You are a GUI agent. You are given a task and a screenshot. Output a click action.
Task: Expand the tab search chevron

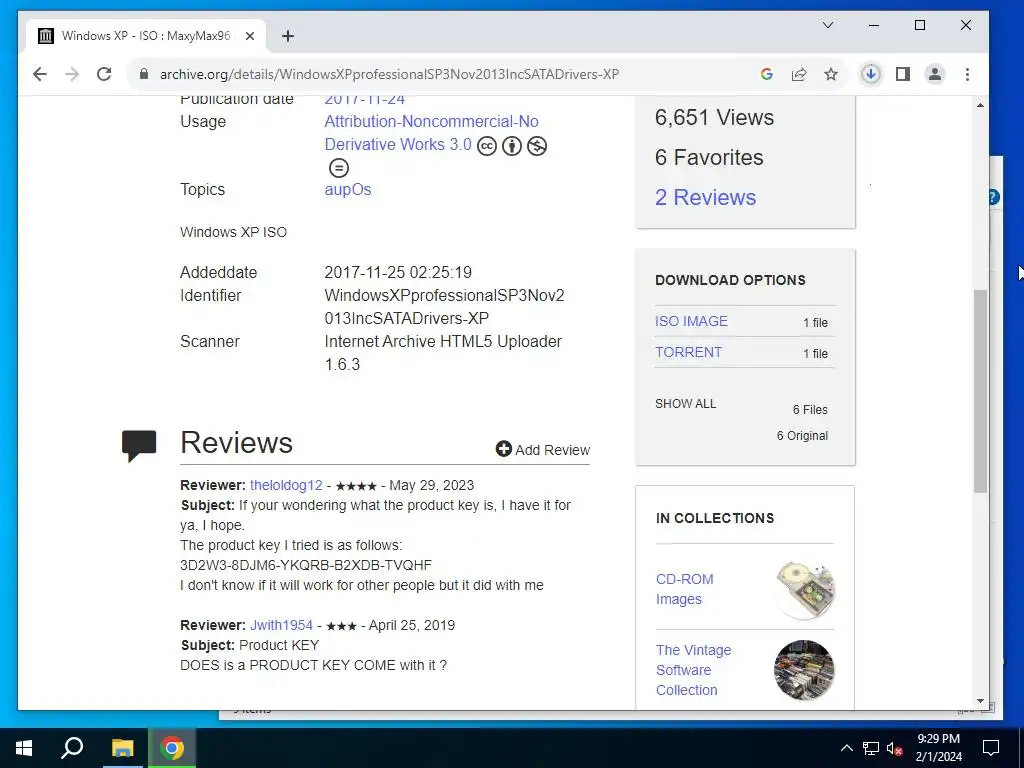coord(827,25)
